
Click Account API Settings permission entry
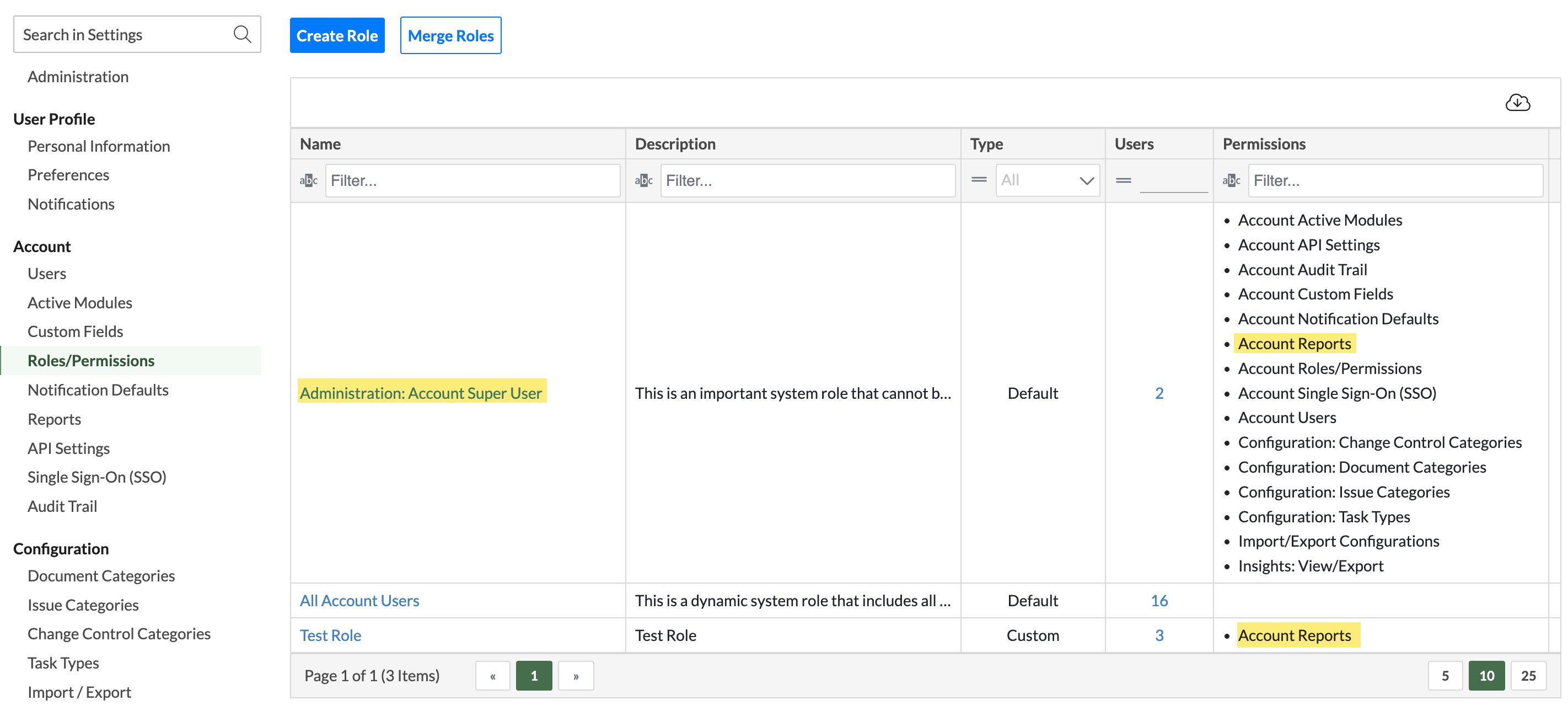1308,245
